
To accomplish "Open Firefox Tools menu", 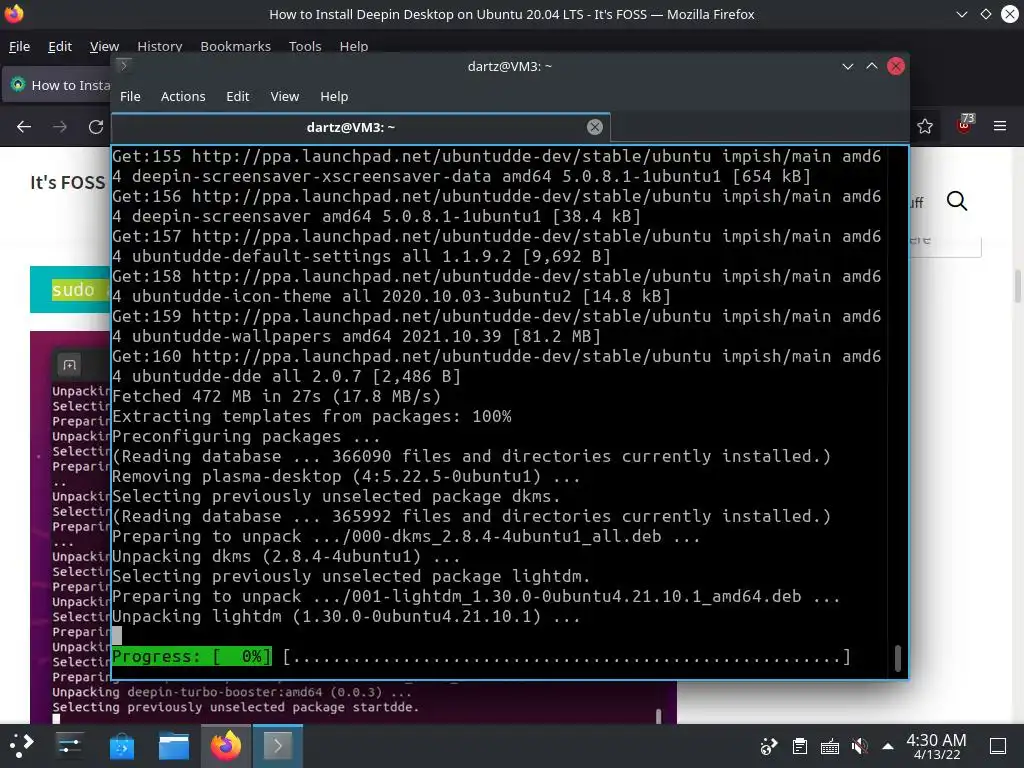I will 305,46.
